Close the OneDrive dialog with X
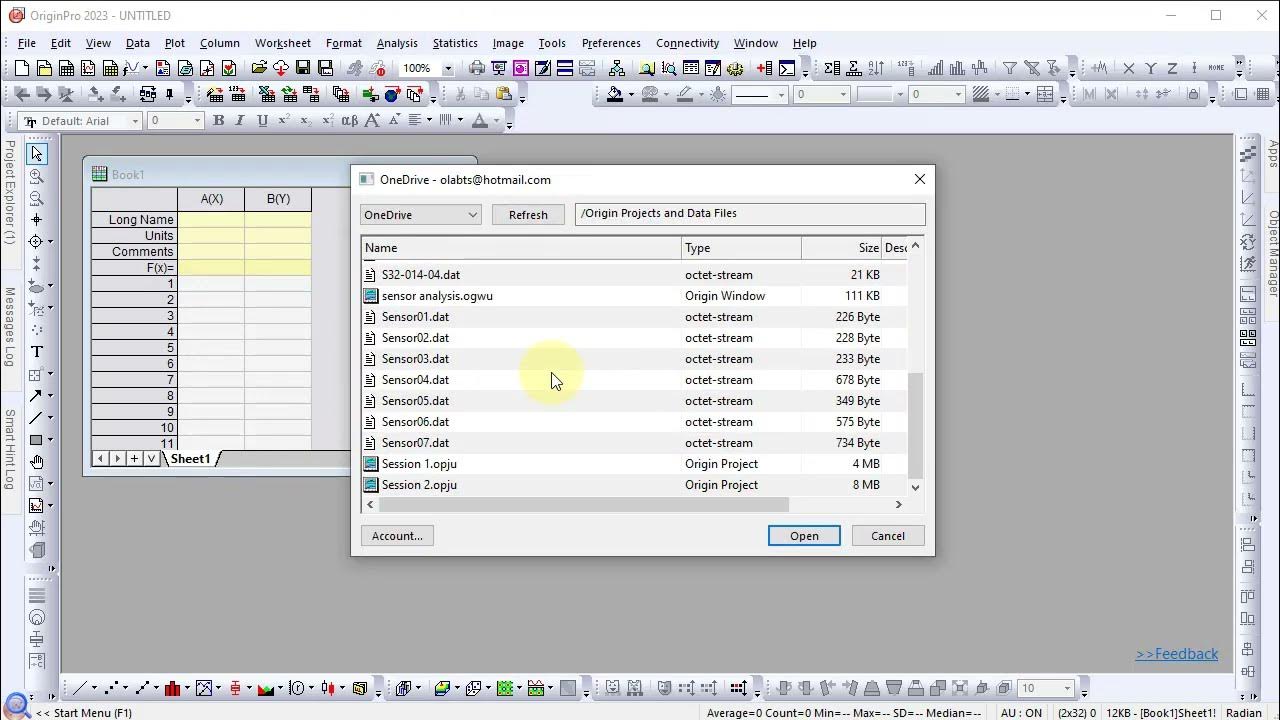1280x720 pixels. point(920,179)
